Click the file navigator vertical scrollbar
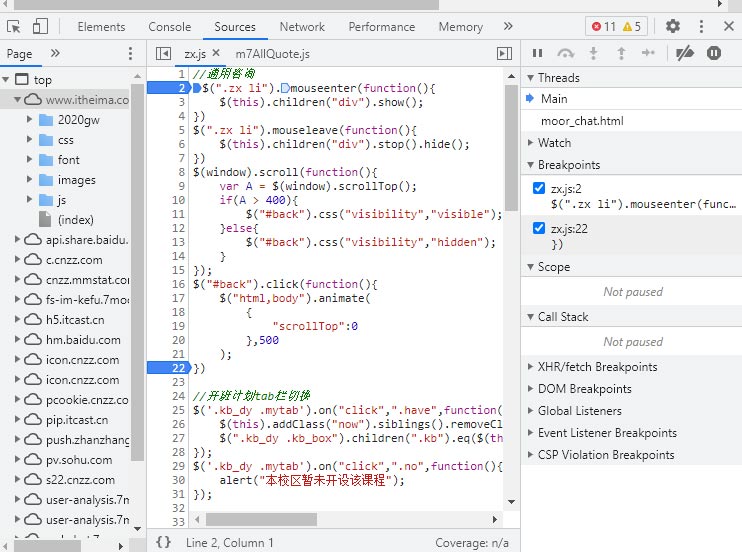Image resolution: width=742 pixels, height=552 pixels. coord(137,273)
